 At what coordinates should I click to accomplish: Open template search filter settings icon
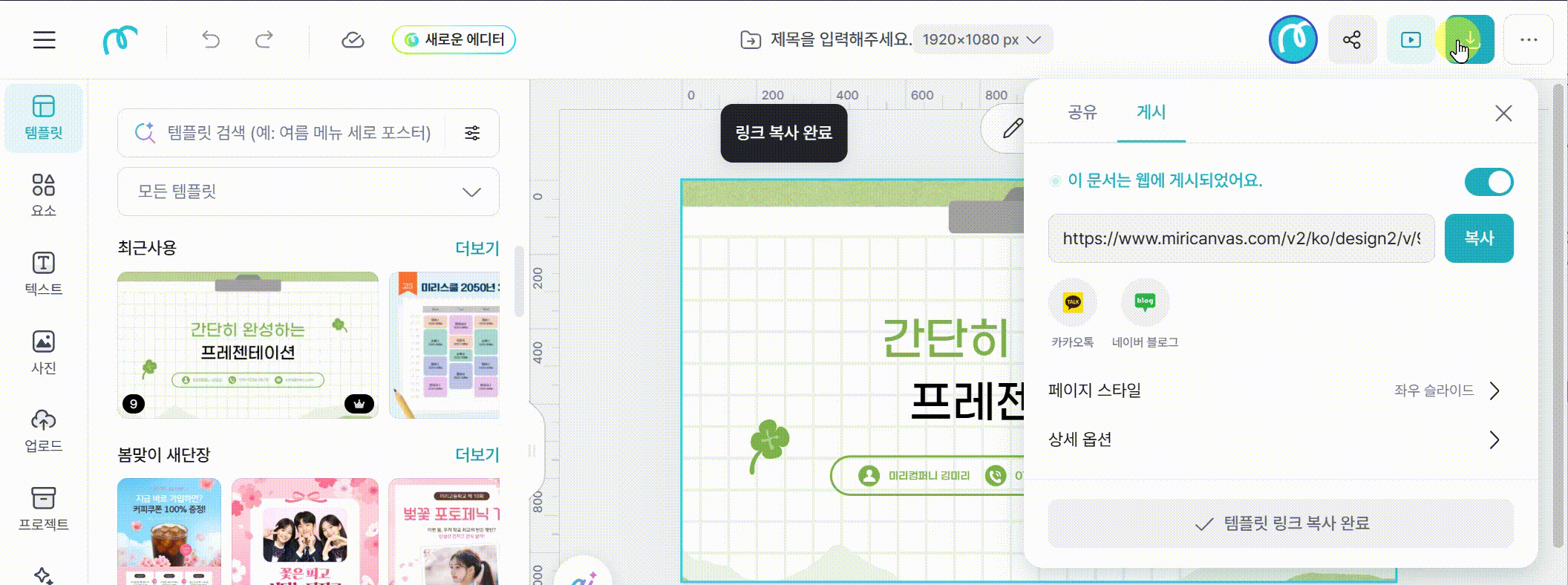(x=472, y=133)
